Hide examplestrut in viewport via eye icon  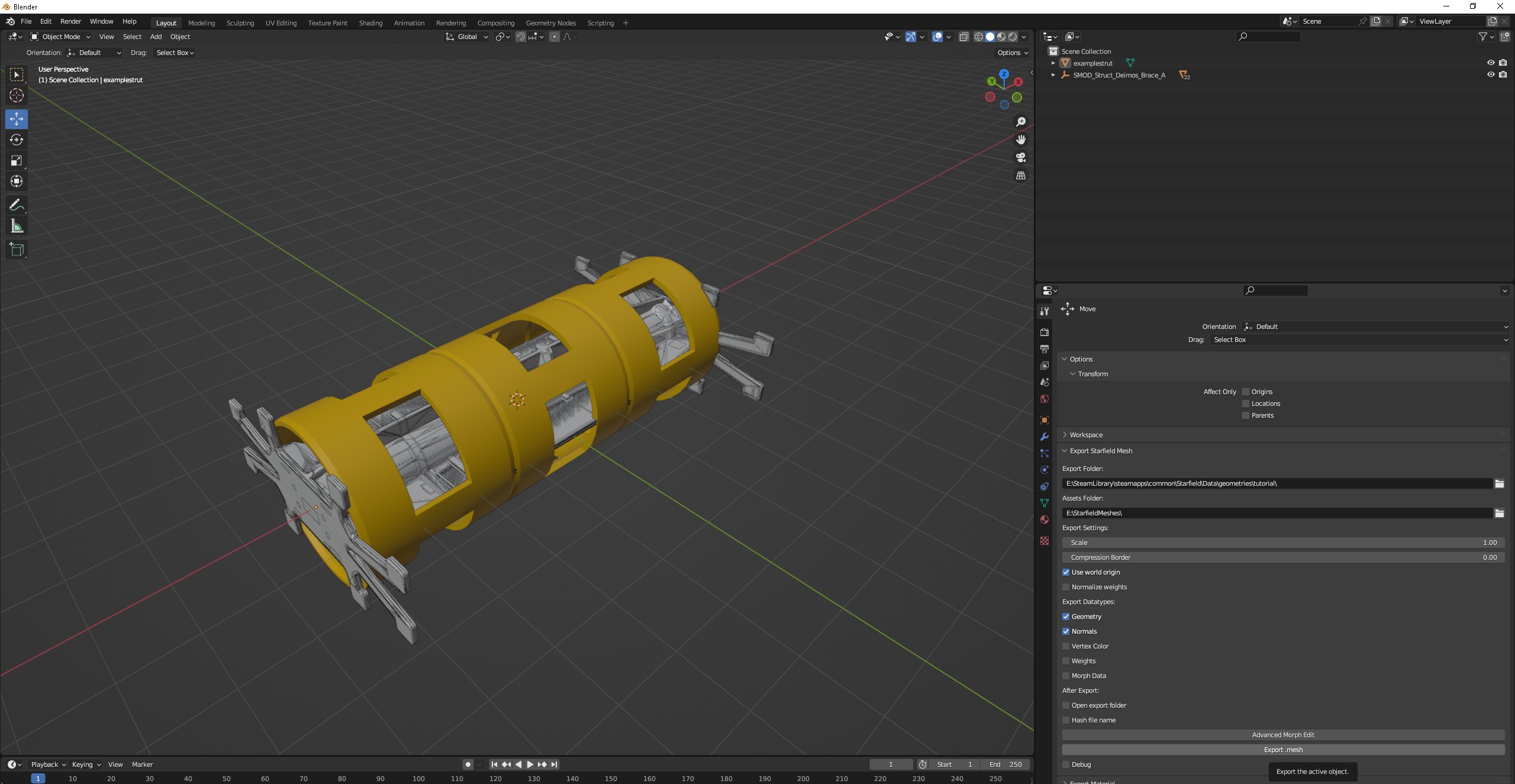point(1491,63)
